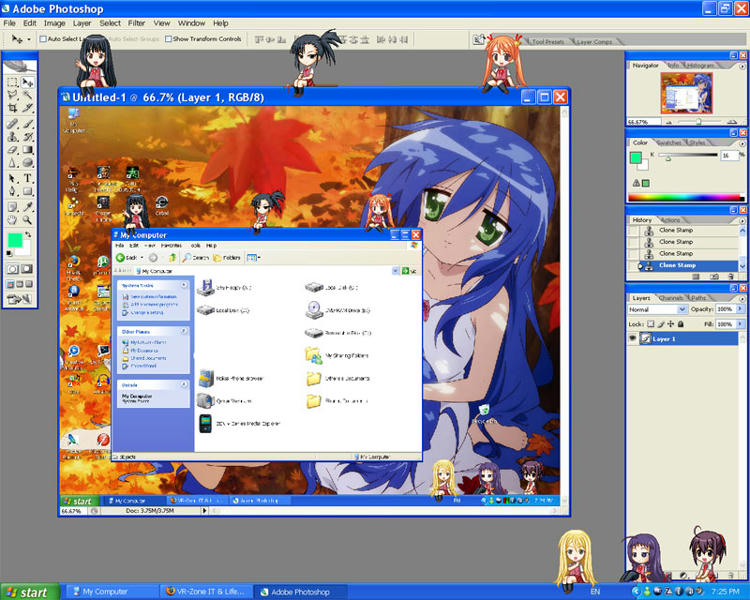Hide Layer 1 using eye icon

tap(633, 339)
